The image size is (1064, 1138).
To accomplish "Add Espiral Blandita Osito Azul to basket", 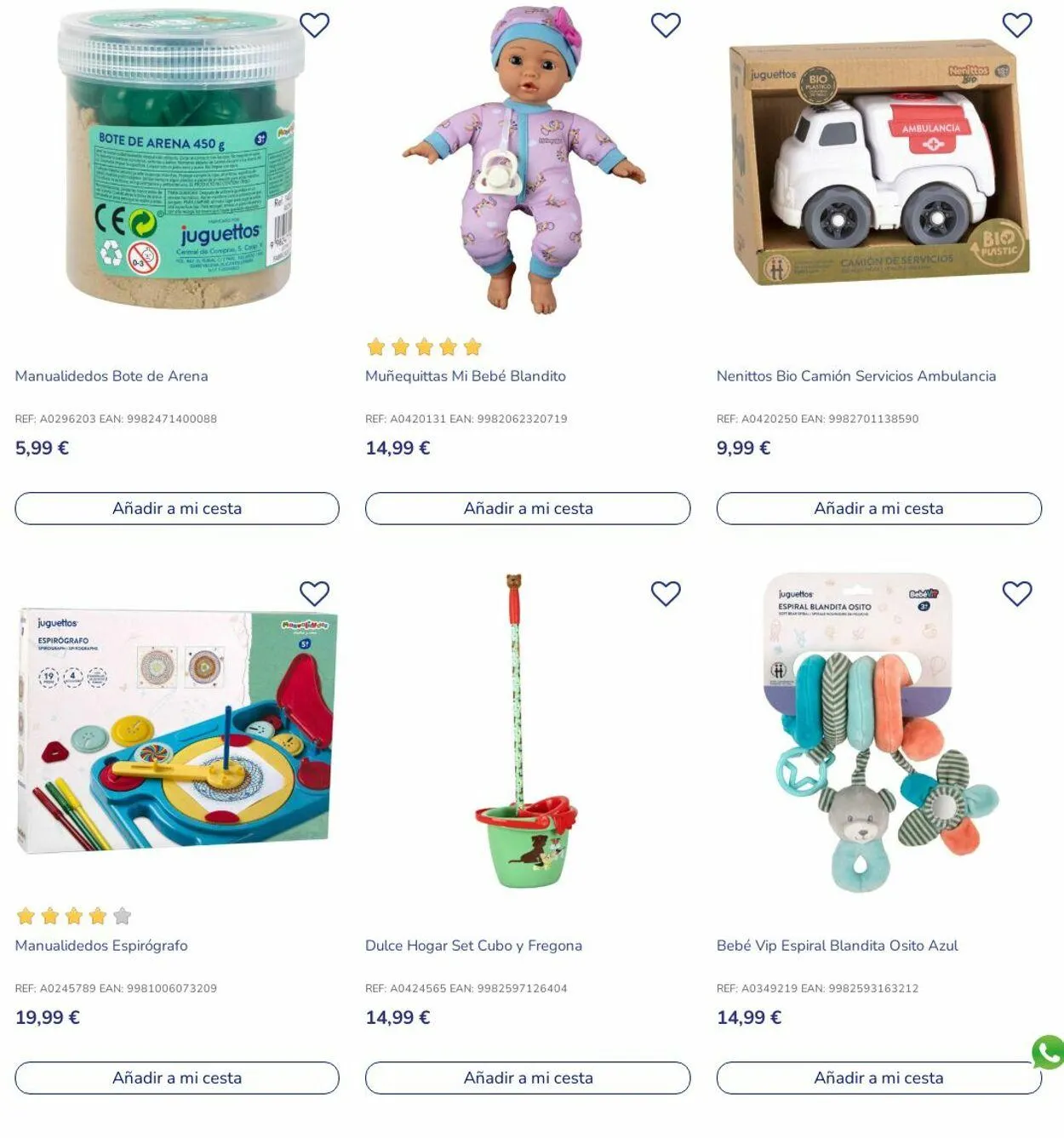I will [878, 1078].
